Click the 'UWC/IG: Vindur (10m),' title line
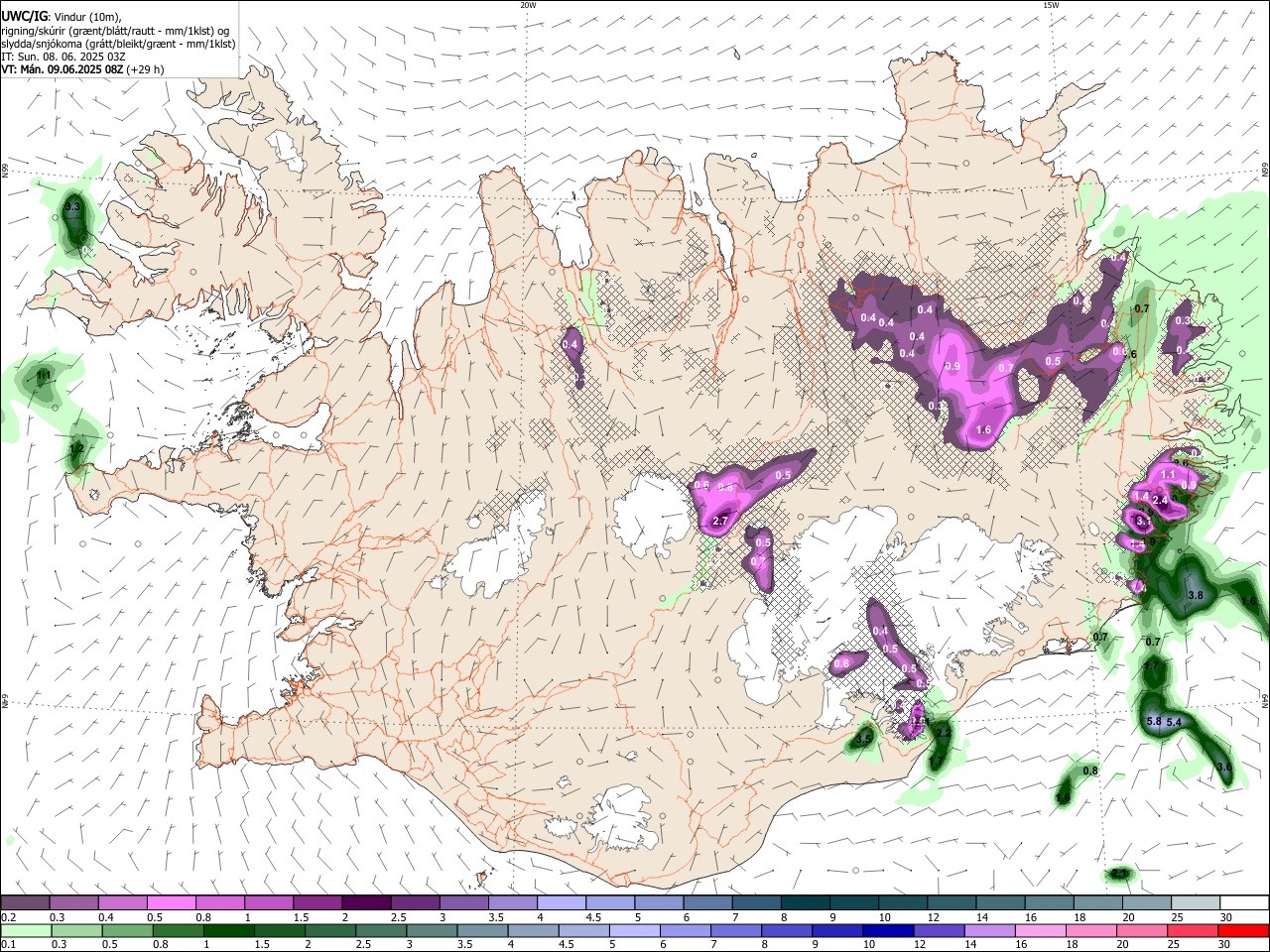 pyautogui.click(x=62, y=18)
